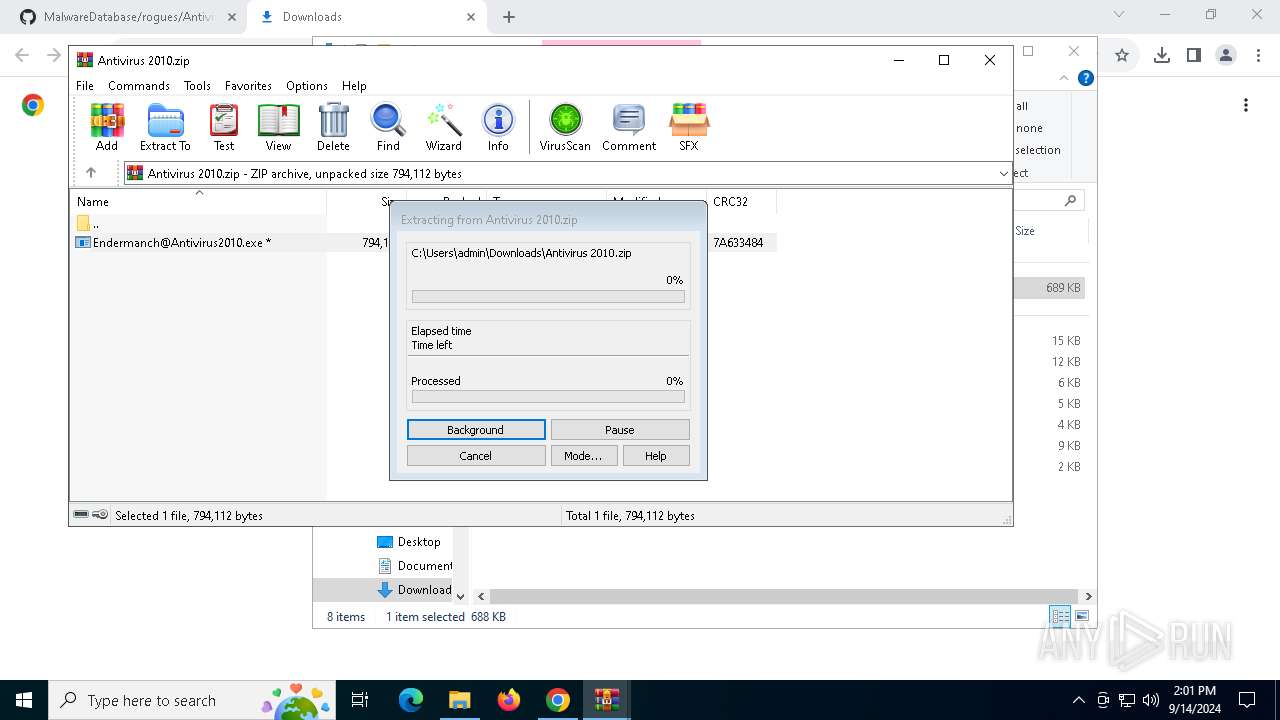Viewport: 1280px width, 720px height.
Task: Click the Explorer horizontal scrollbar
Action: pos(784,596)
